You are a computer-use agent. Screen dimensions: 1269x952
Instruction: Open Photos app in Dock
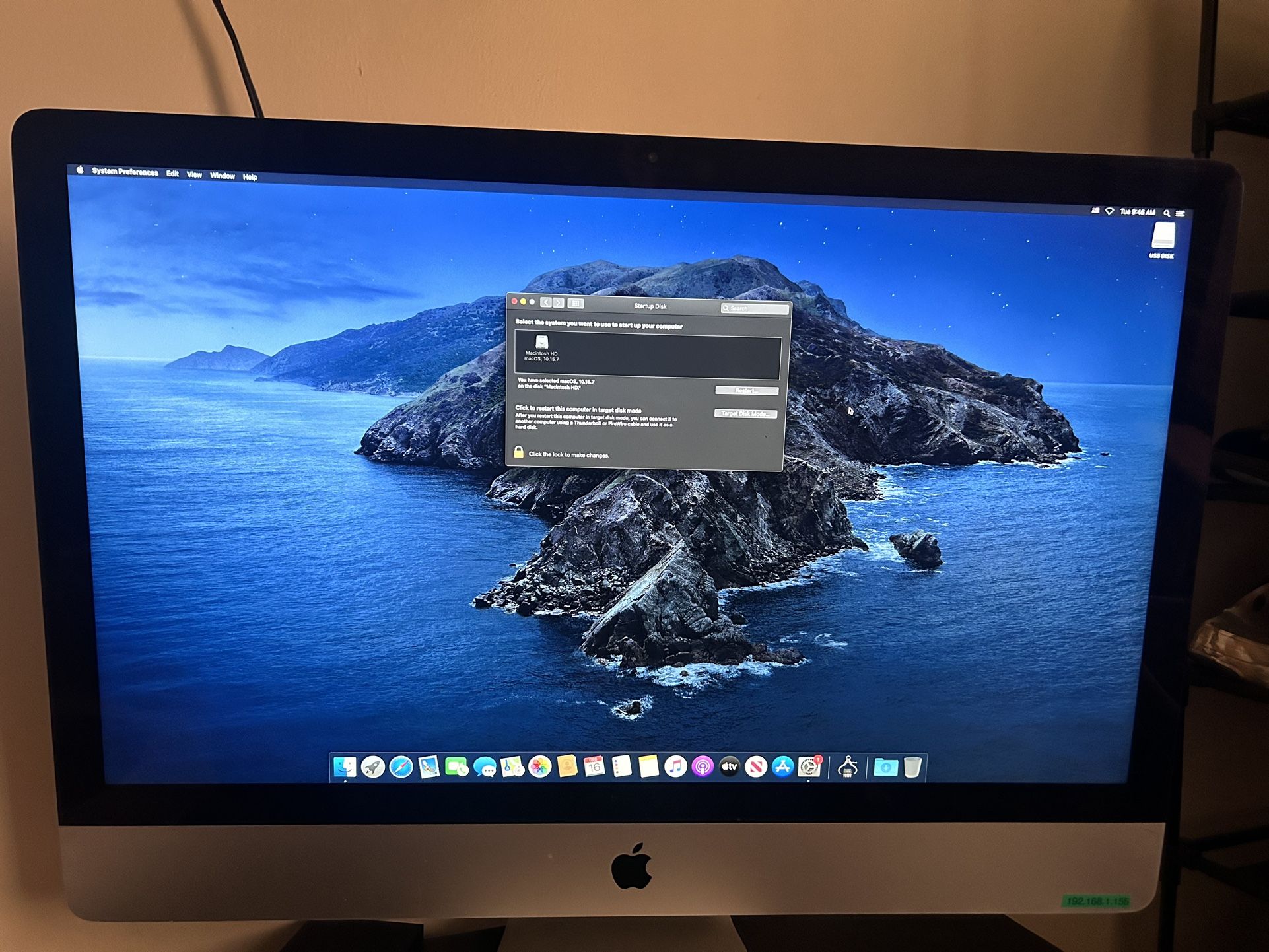tap(539, 767)
